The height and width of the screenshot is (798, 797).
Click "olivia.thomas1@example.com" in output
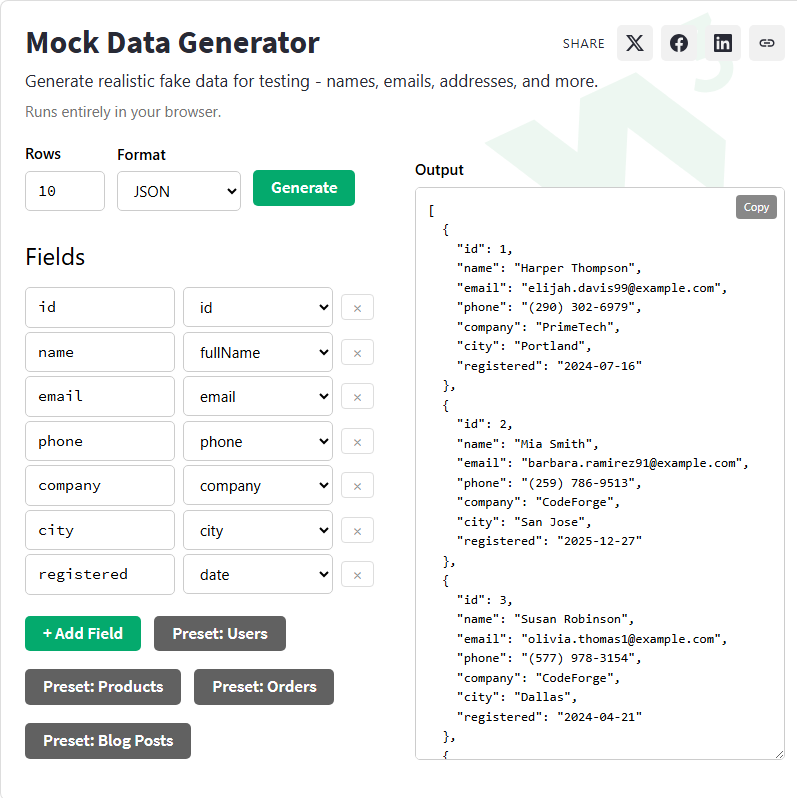click(x=621, y=639)
